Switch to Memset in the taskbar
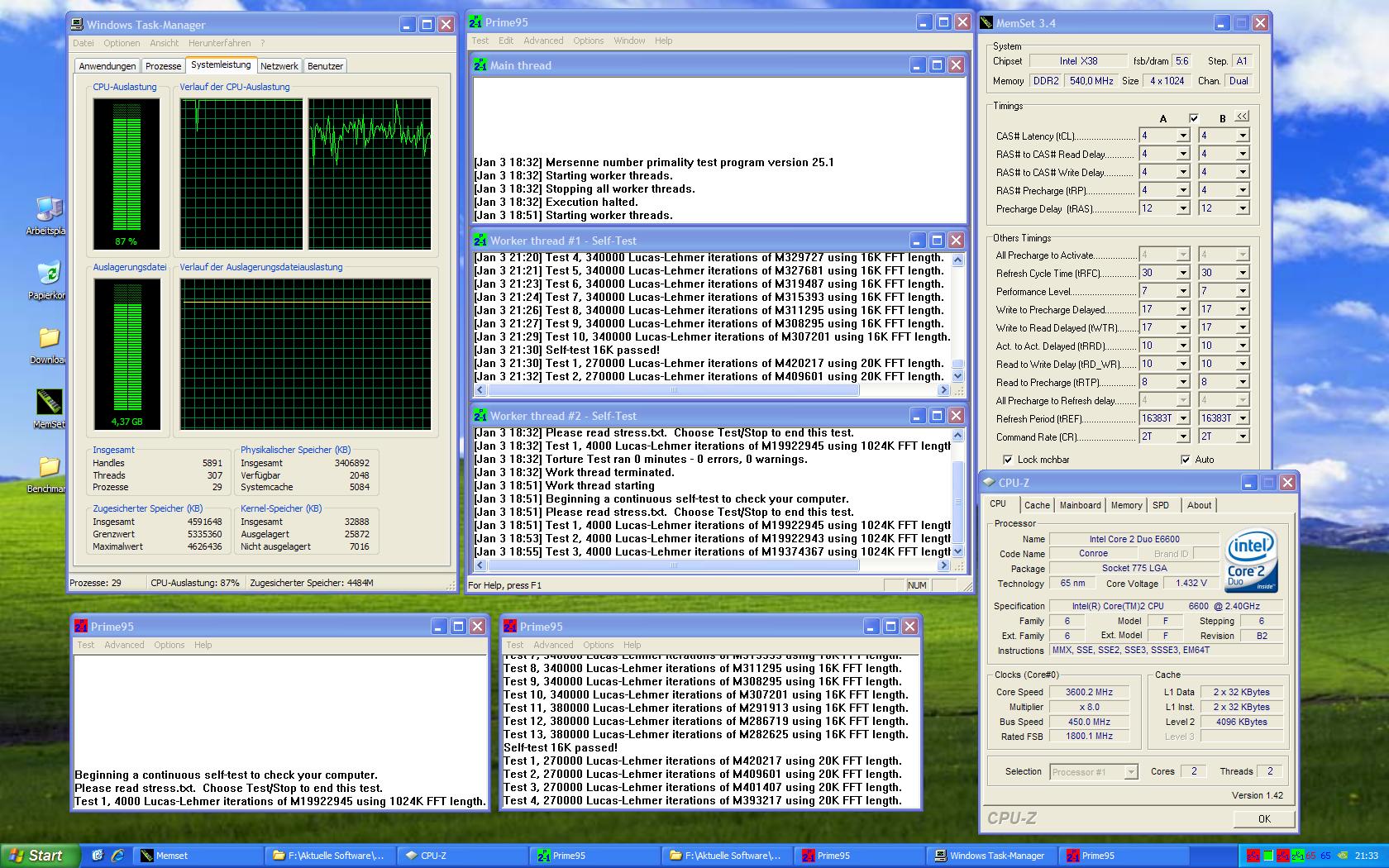 point(198,856)
